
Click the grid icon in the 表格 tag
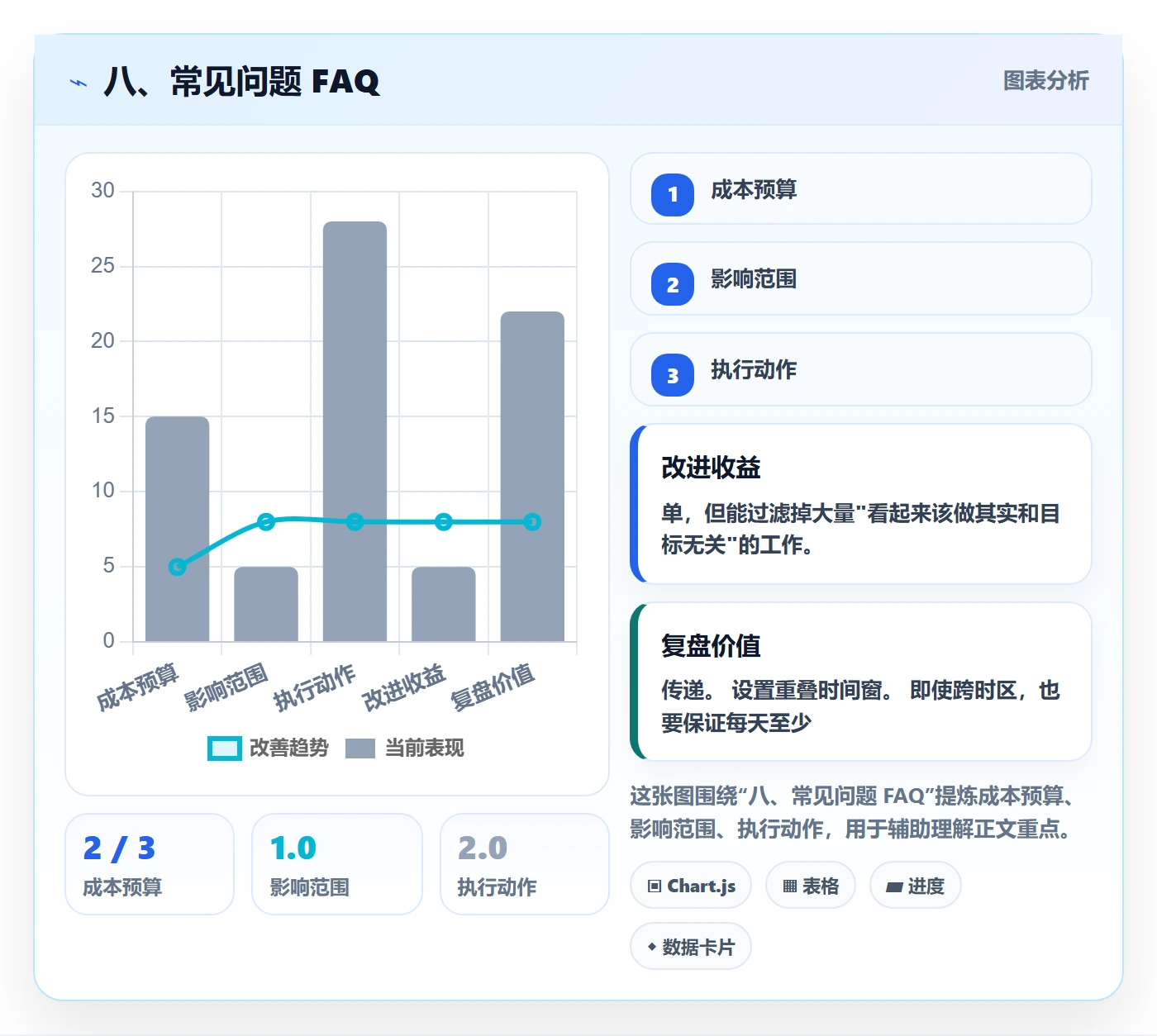[790, 886]
